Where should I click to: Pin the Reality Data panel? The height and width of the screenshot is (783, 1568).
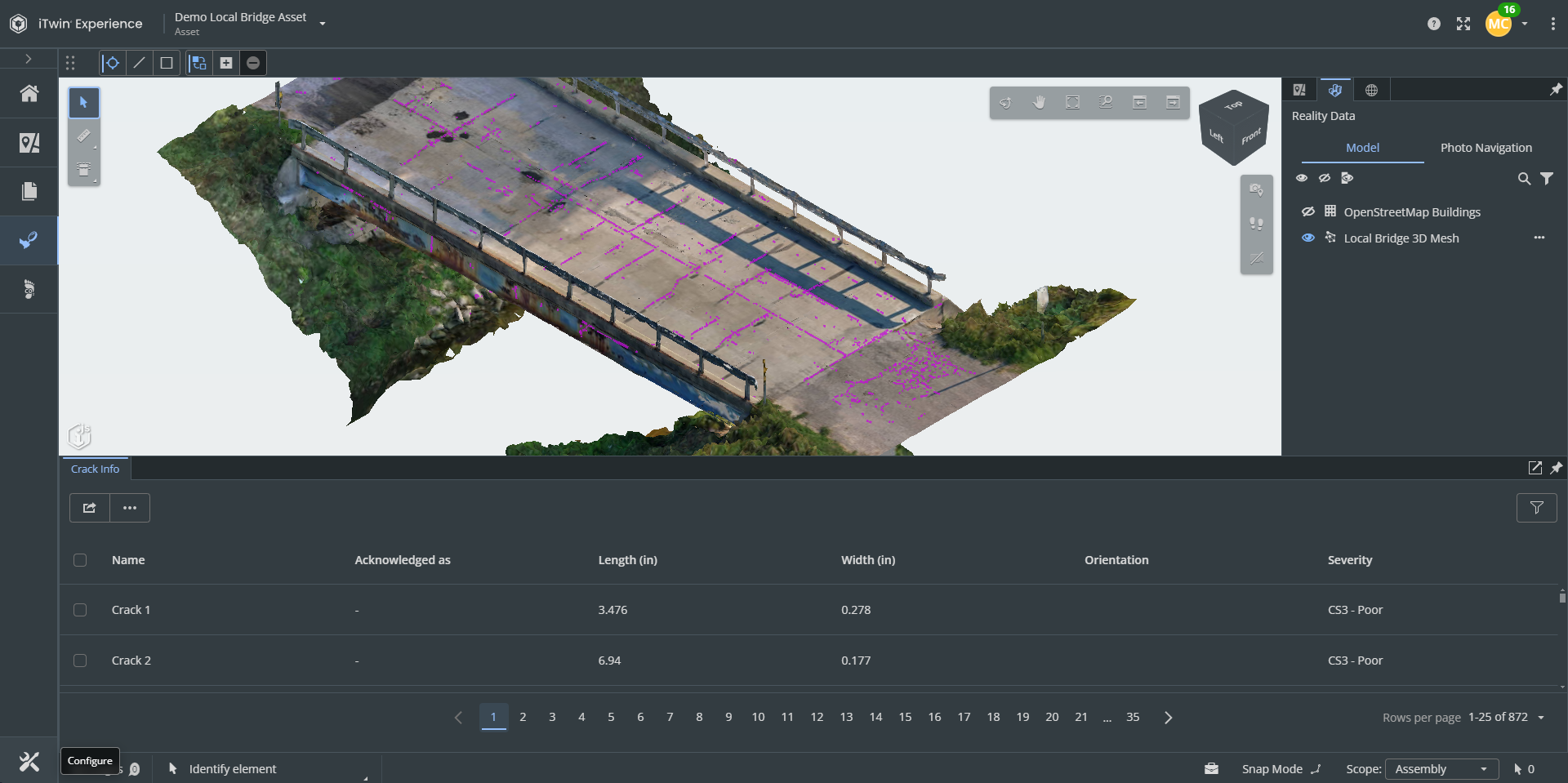[x=1556, y=89]
